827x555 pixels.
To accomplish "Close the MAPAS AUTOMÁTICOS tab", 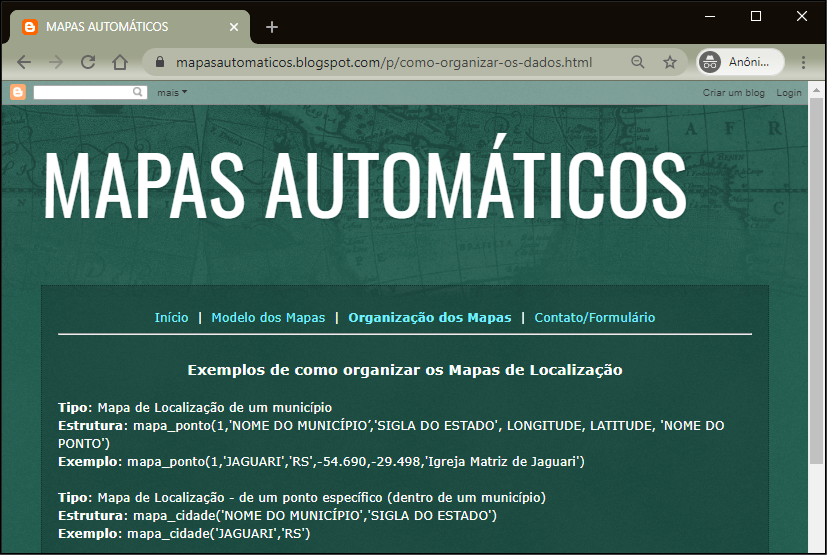I will [234, 27].
